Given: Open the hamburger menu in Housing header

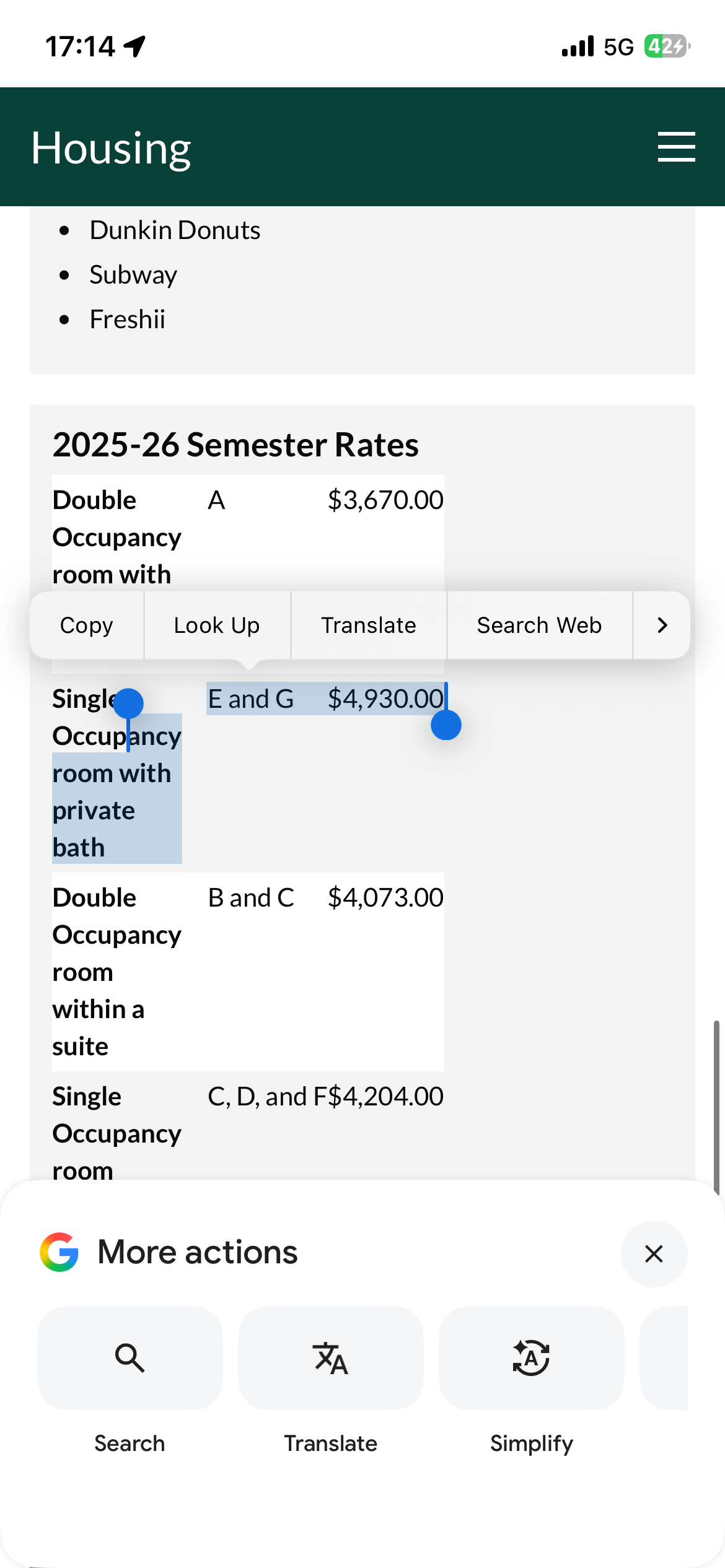Looking at the screenshot, I should click(x=676, y=147).
